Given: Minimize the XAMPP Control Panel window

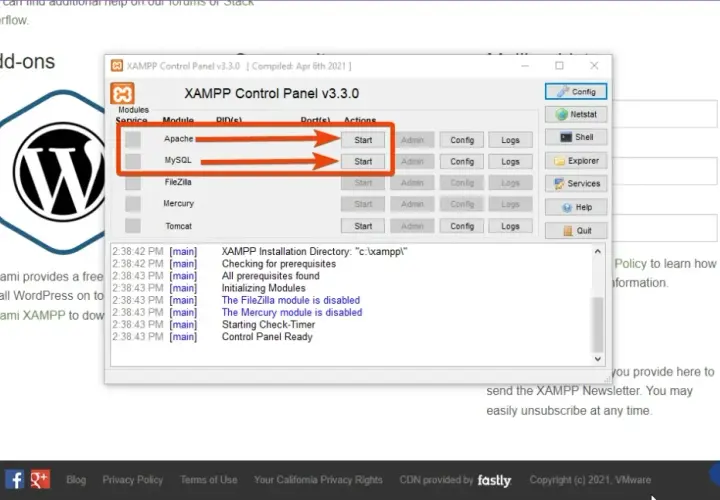Looking at the screenshot, I should pos(525,66).
